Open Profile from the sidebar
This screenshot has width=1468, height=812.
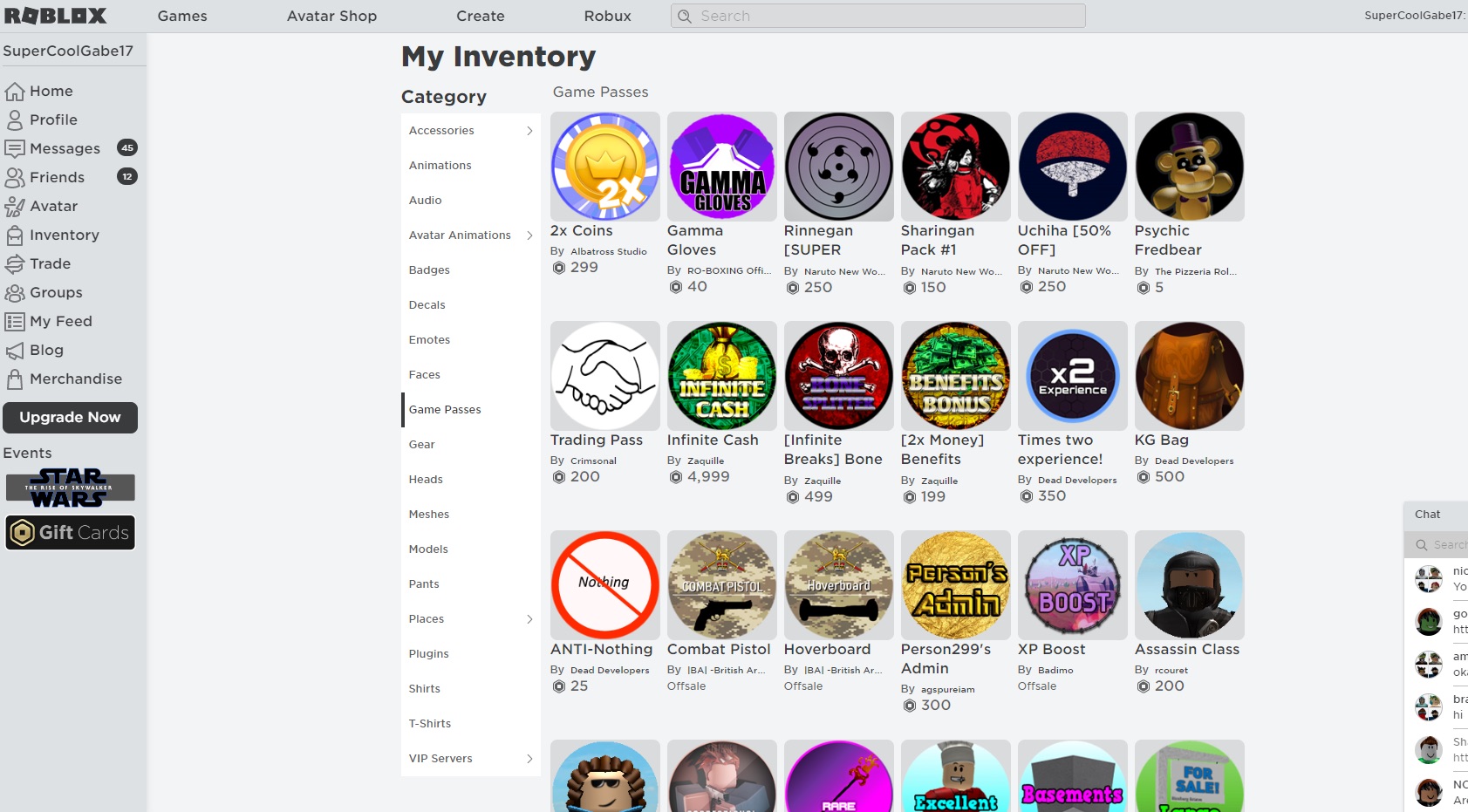coord(16,119)
